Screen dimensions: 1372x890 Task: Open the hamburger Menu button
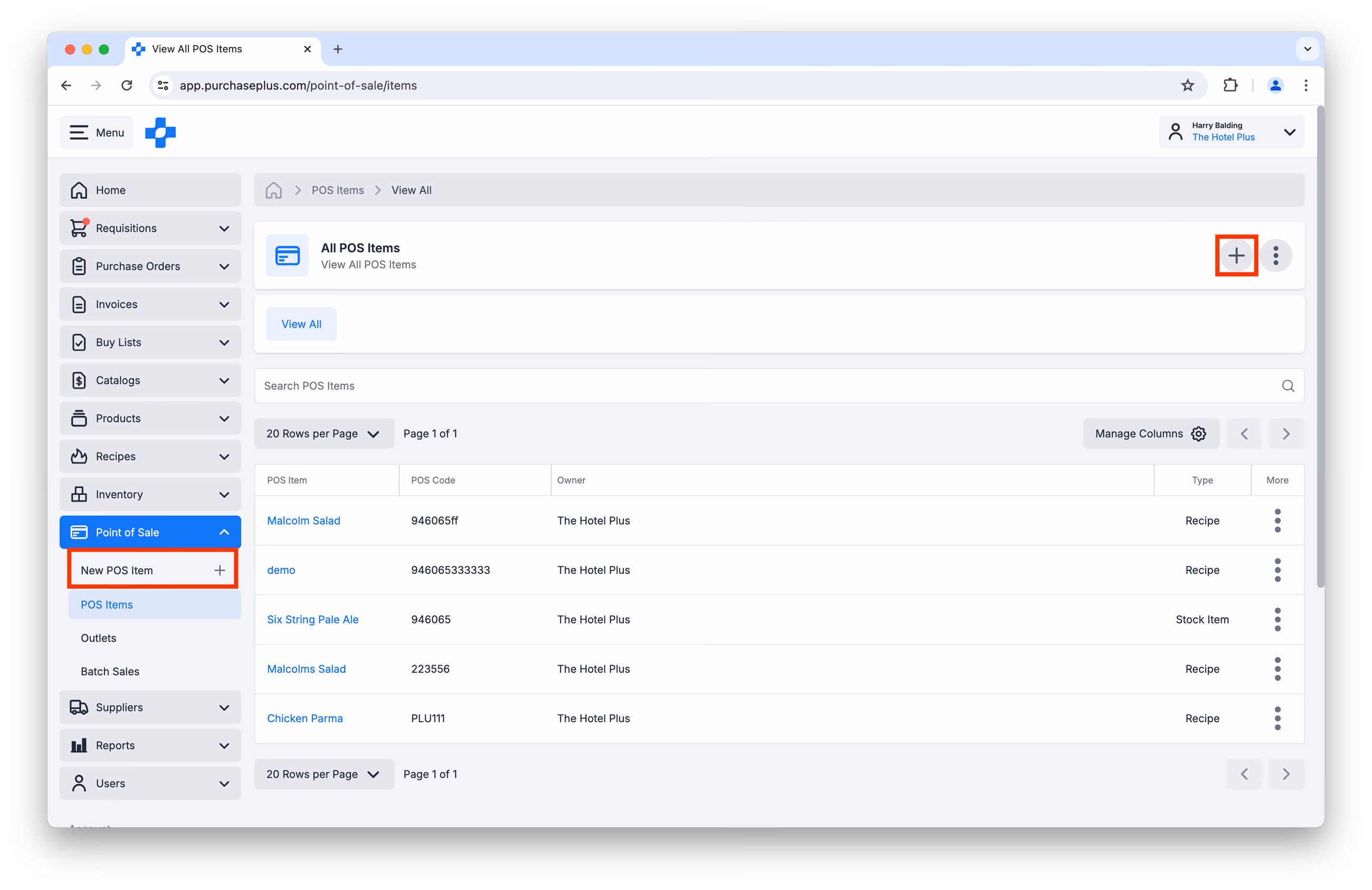(96, 132)
